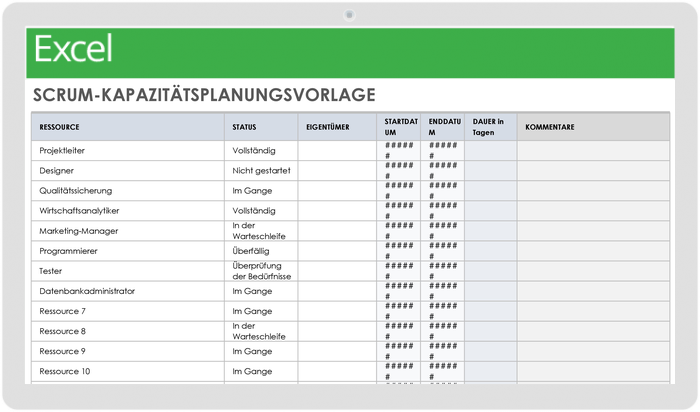Image resolution: width=700 pixels, height=412 pixels.
Task: Click the Dauer cell for Ressource 7
Action: (x=491, y=312)
